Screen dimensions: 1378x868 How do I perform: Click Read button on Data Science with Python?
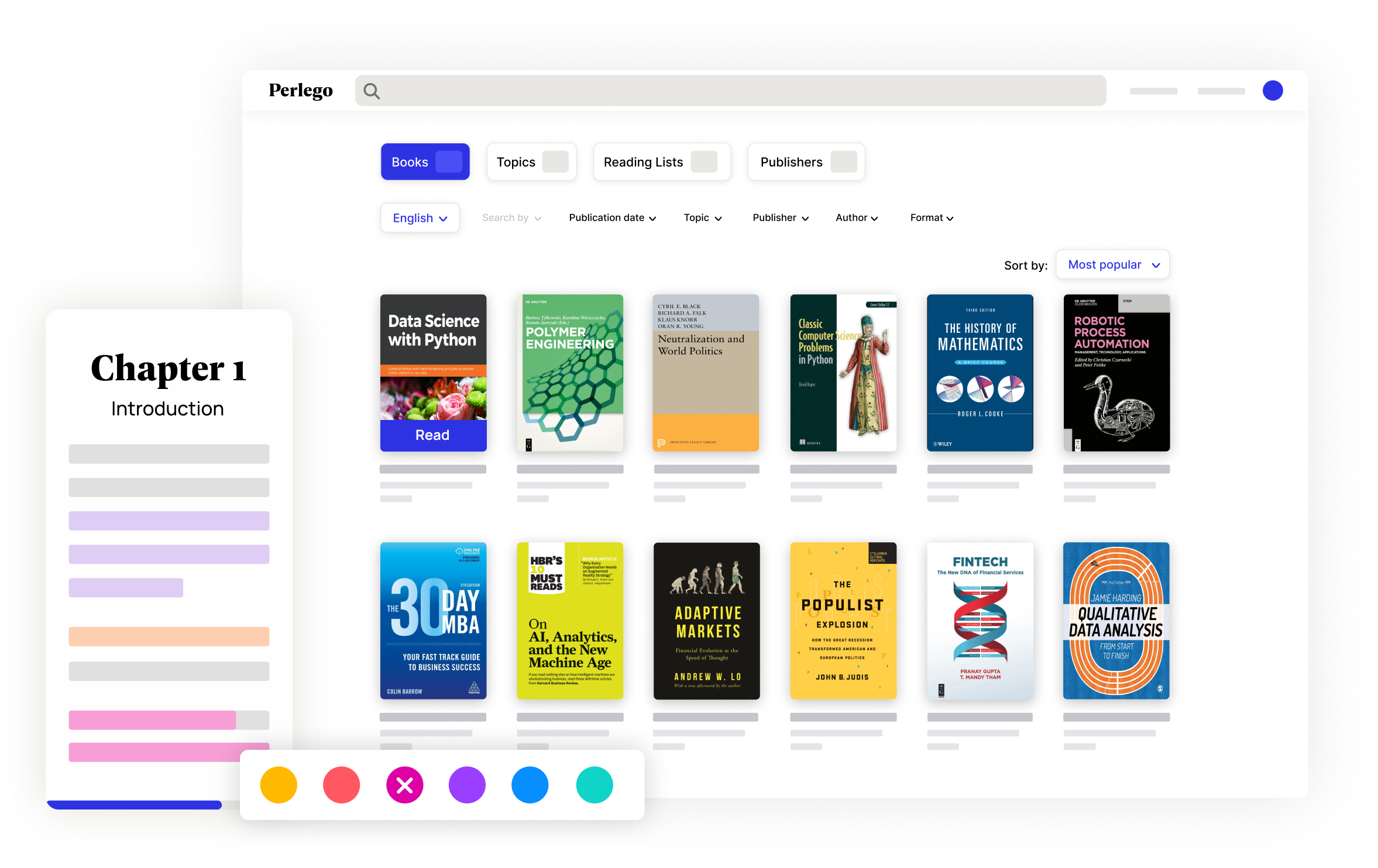(432, 435)
